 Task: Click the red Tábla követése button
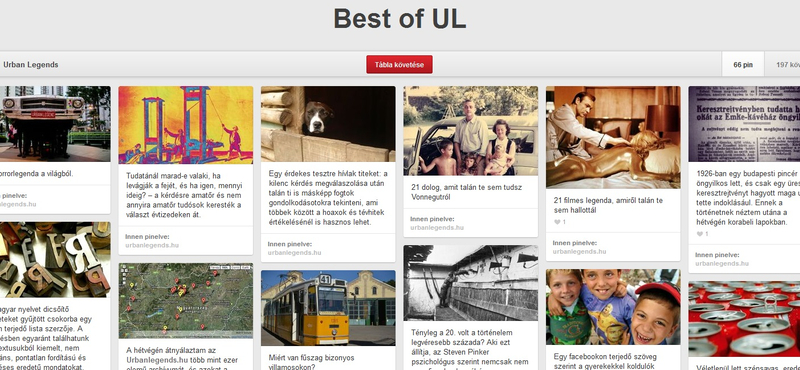coord(399,64)
